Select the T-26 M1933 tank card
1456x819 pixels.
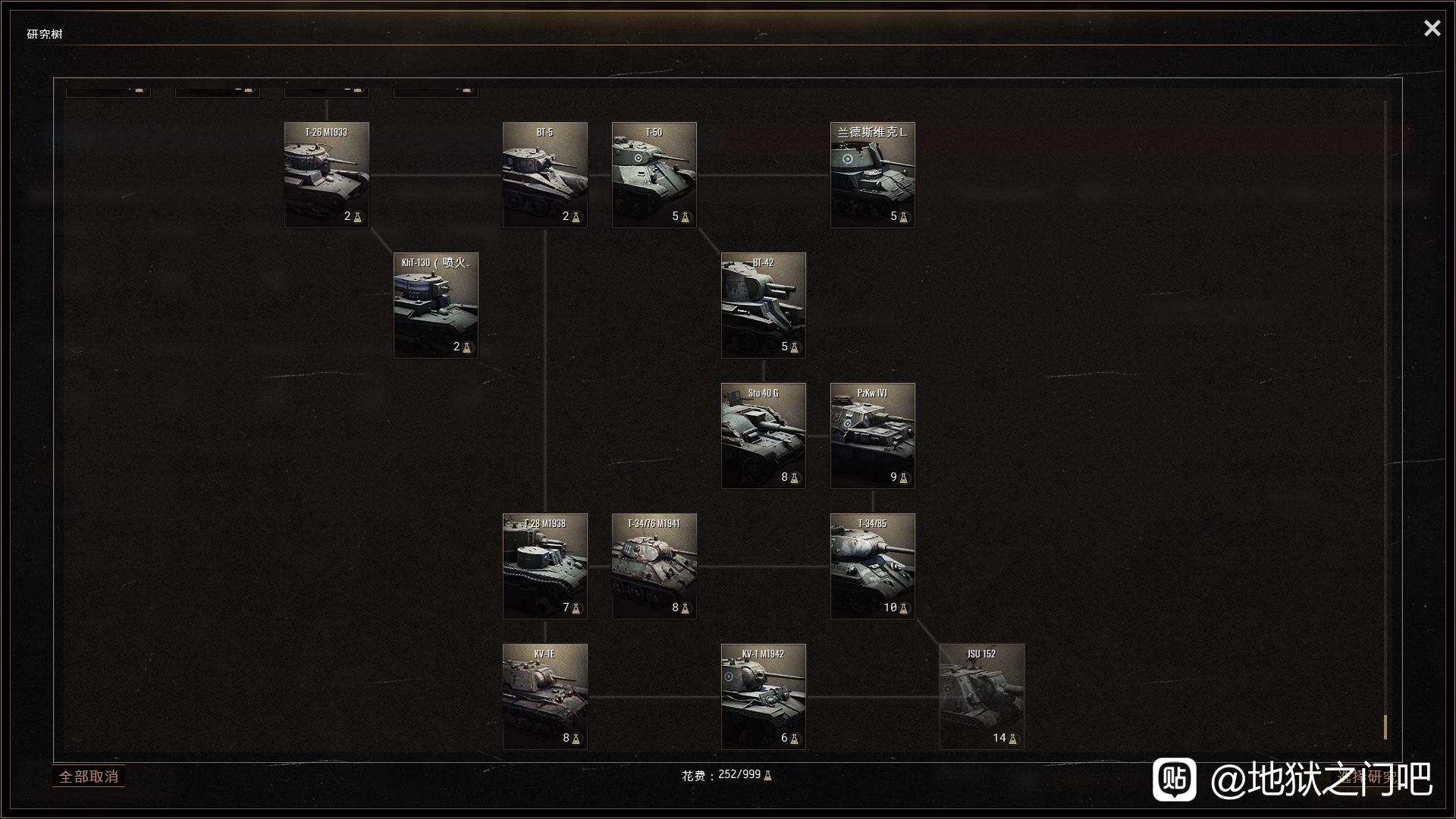point(326,175)
